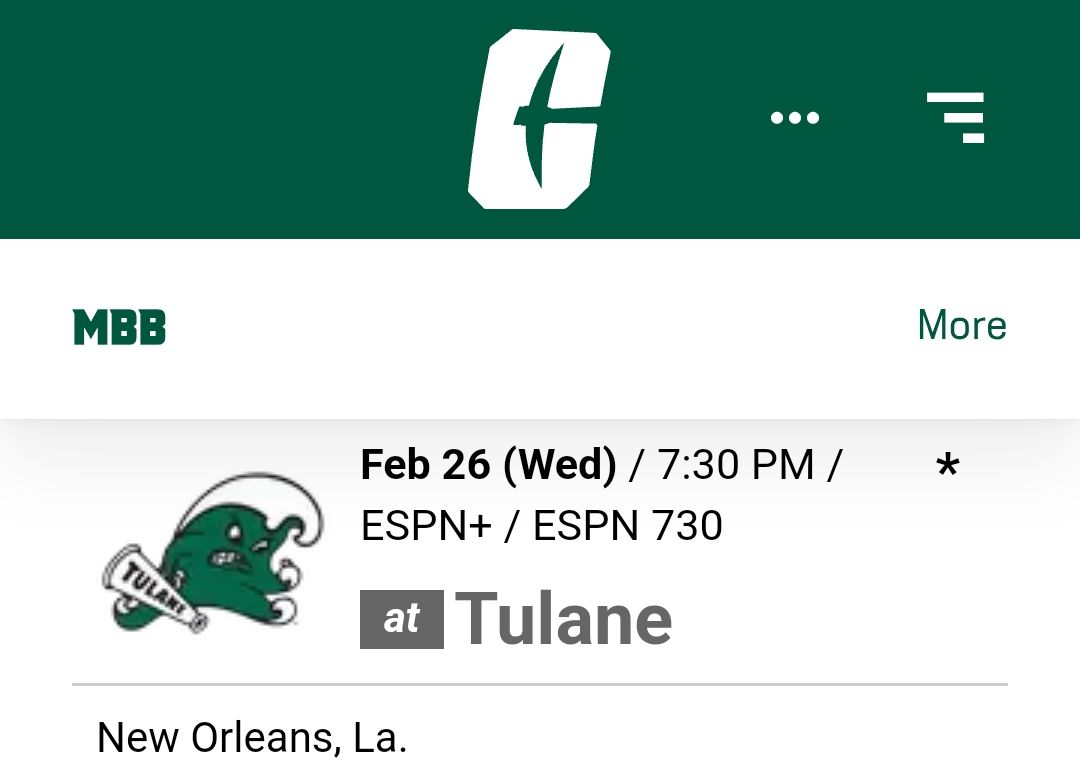1080x768 pixels.
Task: Select the New Orleans, La. location text
Action: [x=252, y=738]
